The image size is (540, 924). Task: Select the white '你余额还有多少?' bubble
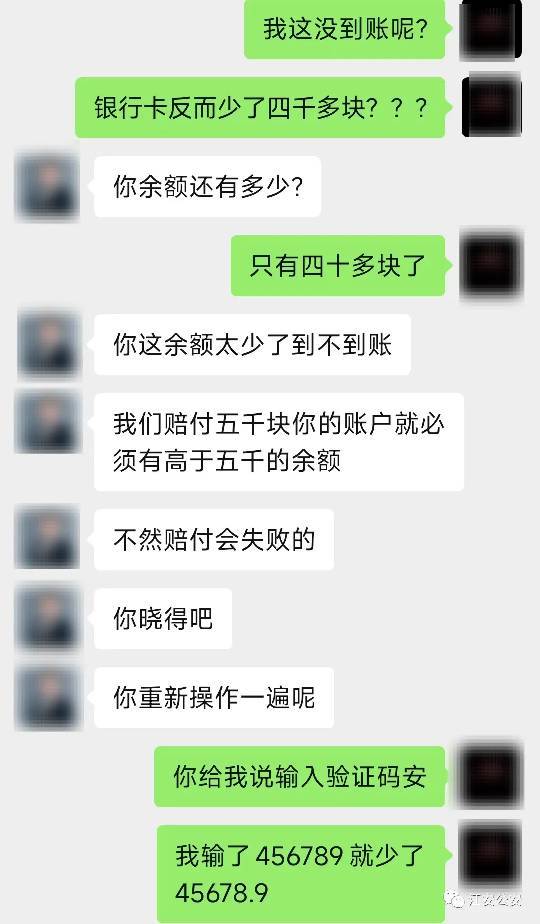point(208,186)
